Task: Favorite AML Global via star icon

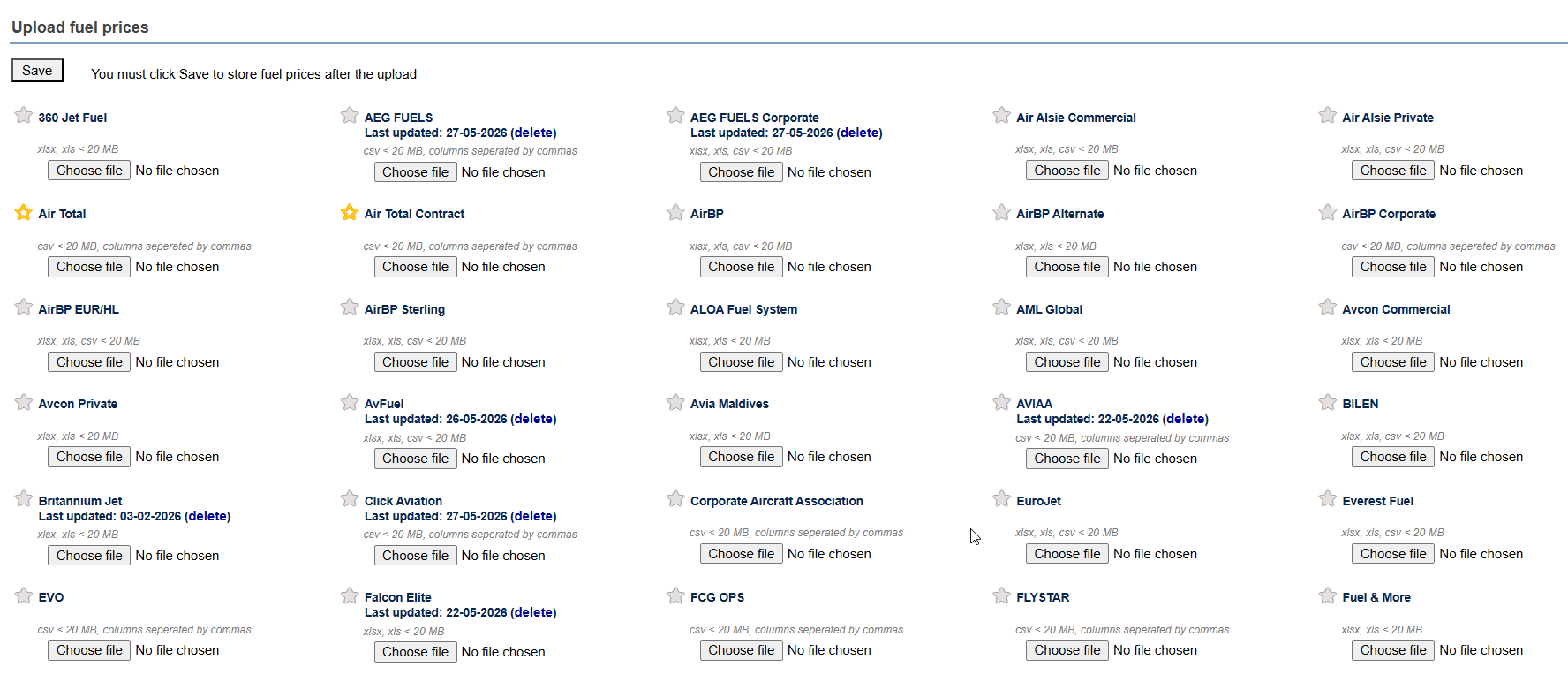Action: point(1001,307)
